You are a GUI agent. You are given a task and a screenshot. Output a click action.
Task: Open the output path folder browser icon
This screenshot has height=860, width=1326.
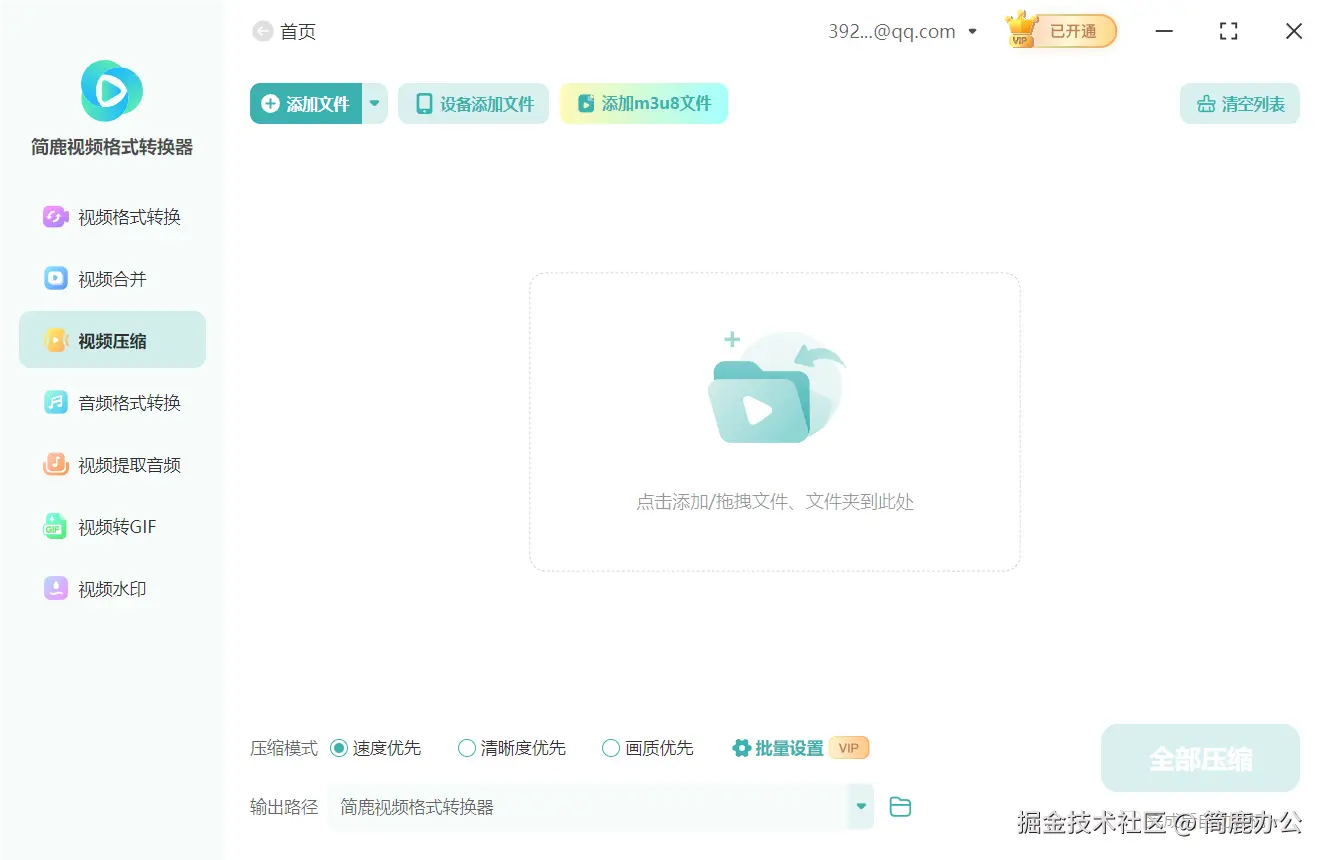click(899, 806)
